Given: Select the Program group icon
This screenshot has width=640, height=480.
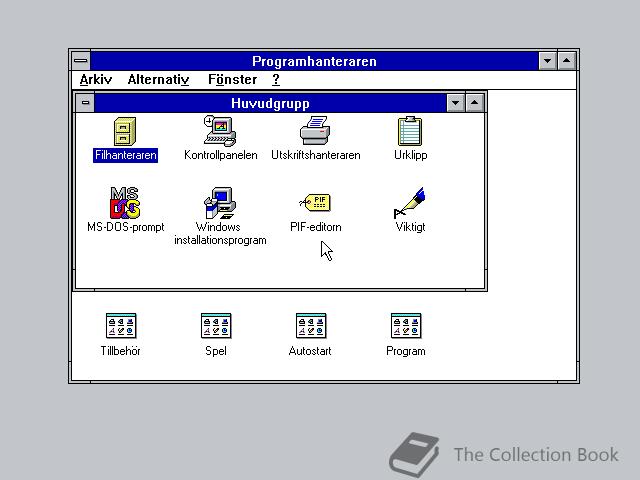Looking at the screenshot, I should [x=406, y=326].
